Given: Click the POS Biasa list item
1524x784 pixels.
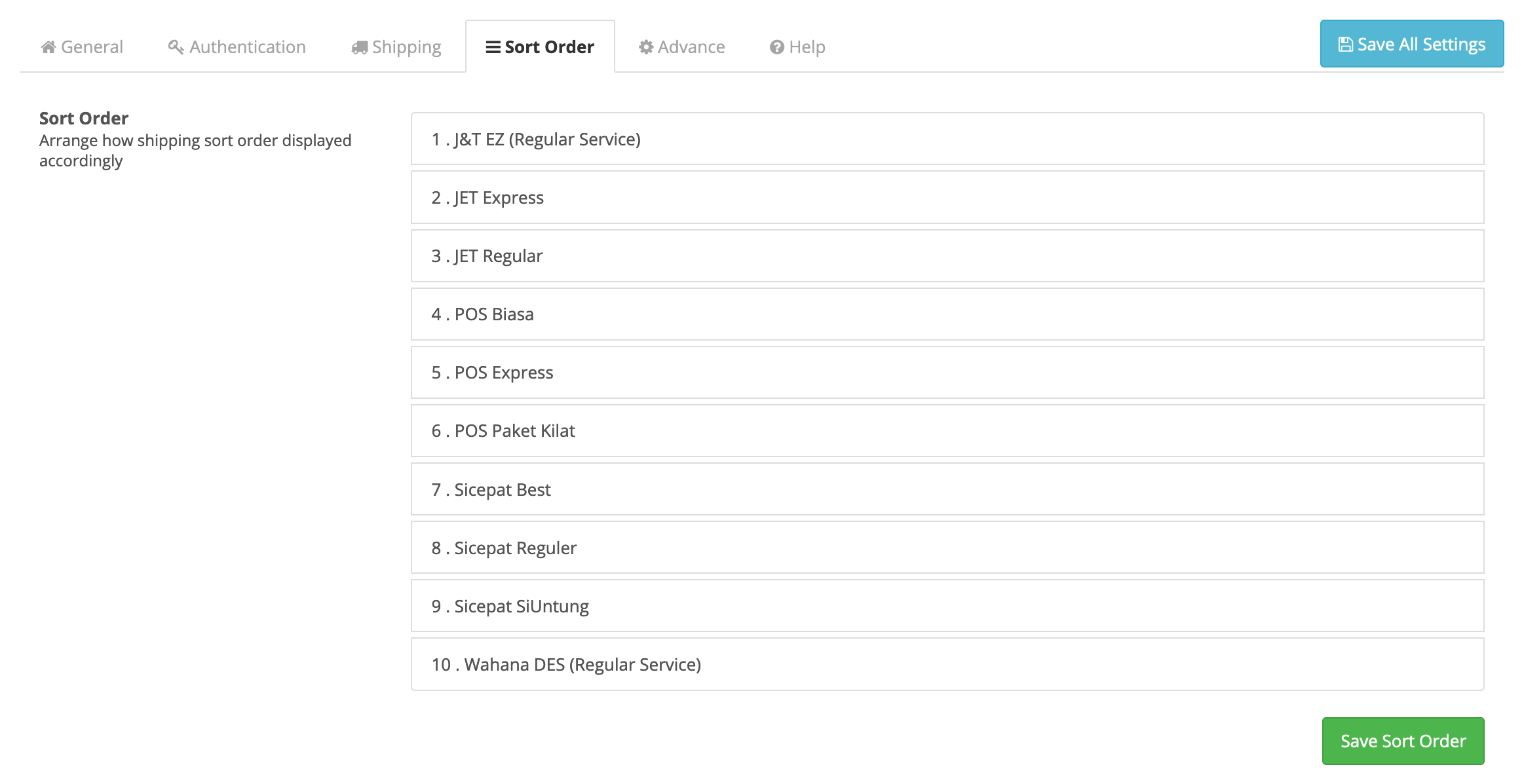Looking at the screenshot, I should click(947, 314).
